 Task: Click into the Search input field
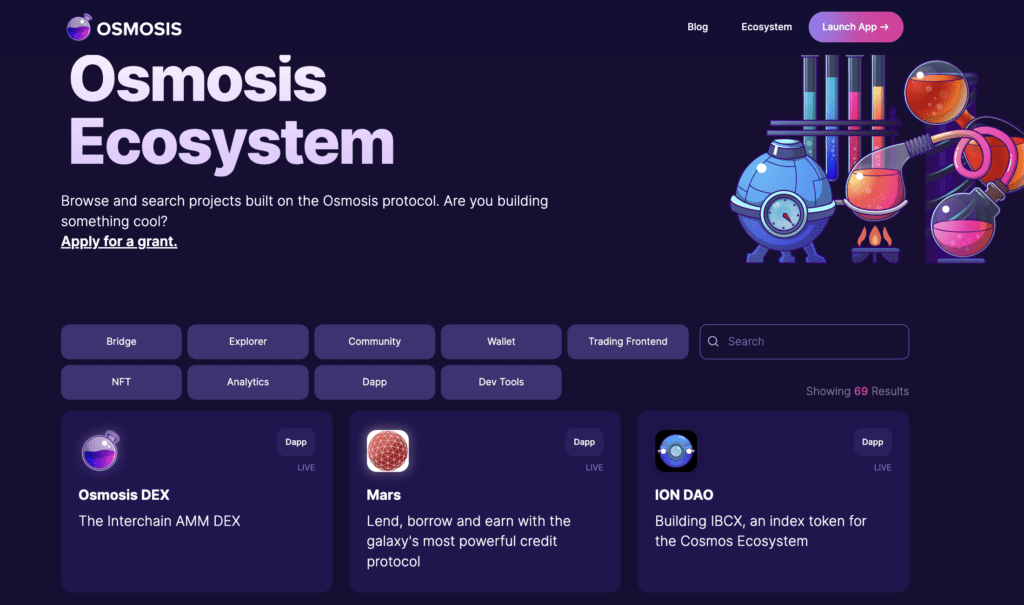[804, 342]
